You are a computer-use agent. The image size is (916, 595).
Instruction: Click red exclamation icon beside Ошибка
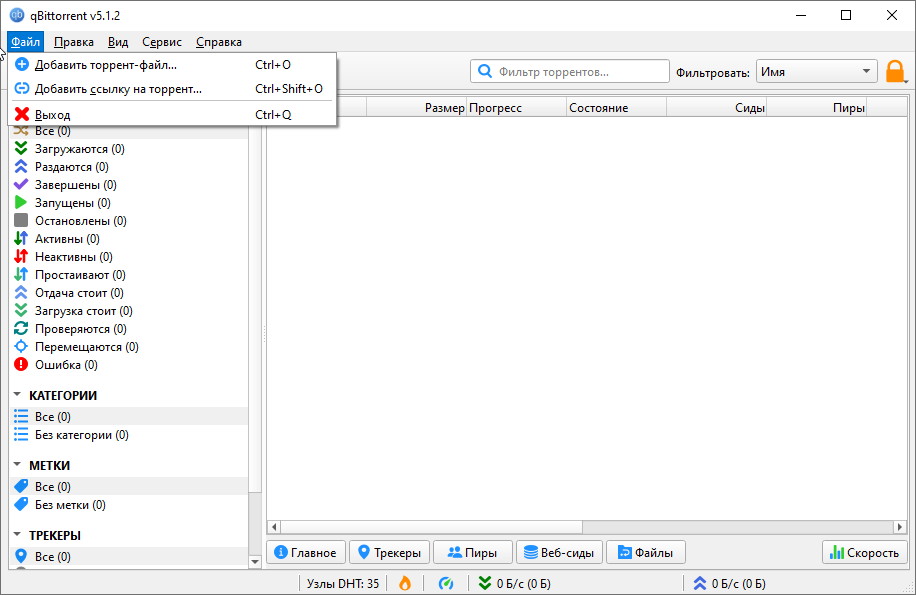click(x=21, y=364)
